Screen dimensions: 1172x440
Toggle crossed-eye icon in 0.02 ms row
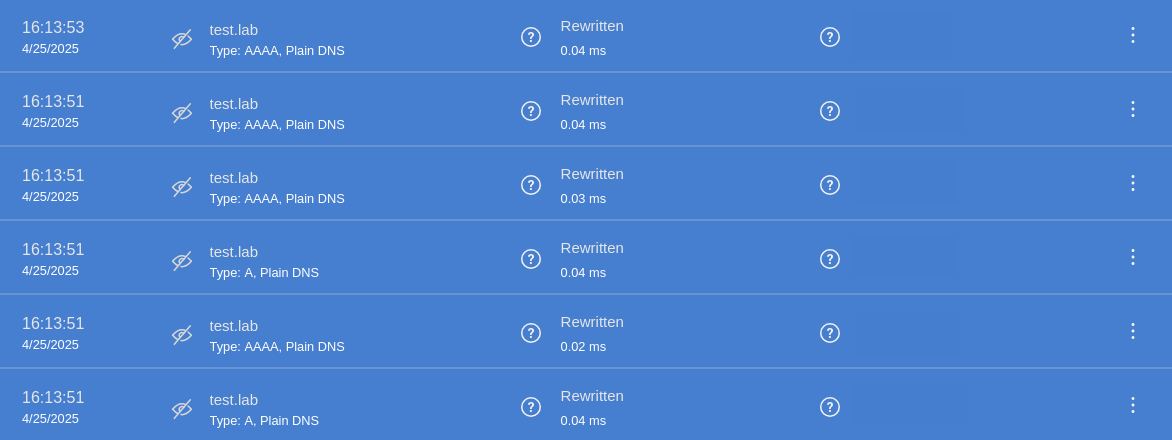tap(182, 335)
